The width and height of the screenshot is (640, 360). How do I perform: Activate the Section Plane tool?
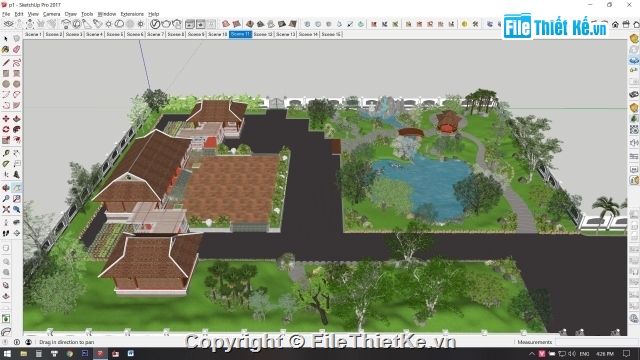click(x=16, y=233)
